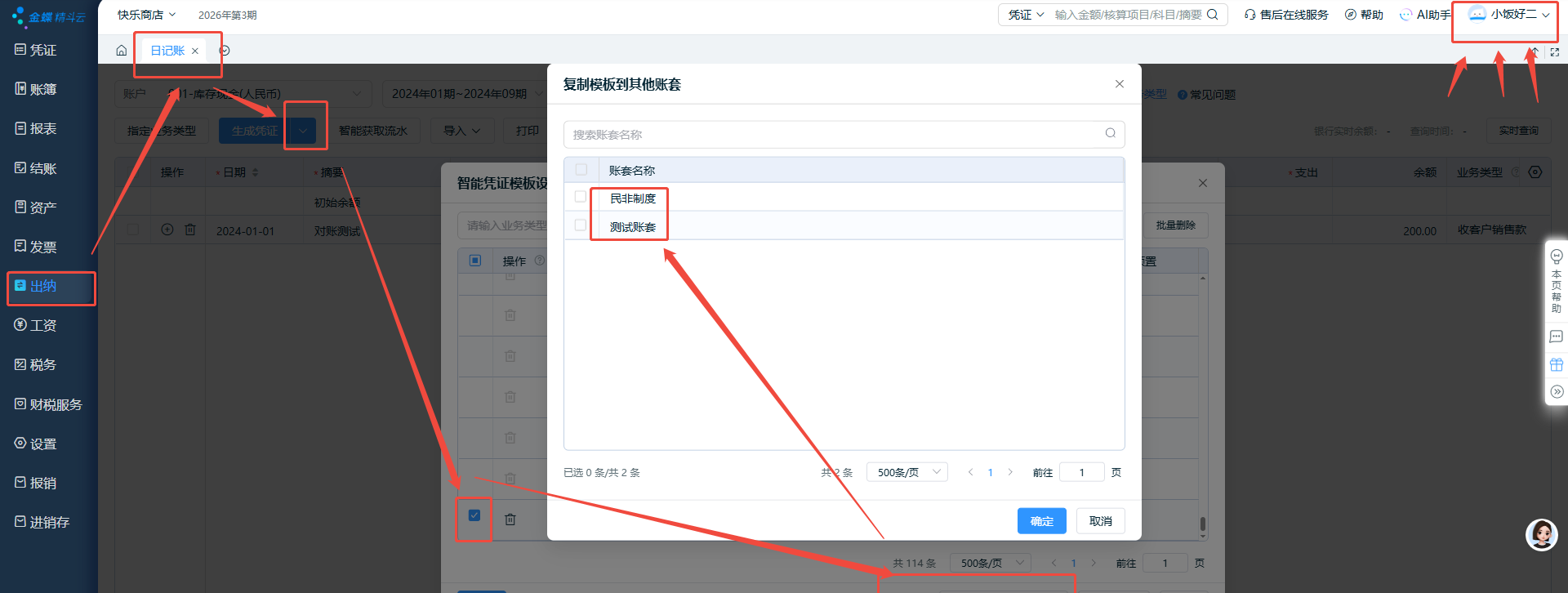Delete the 2024-01-01 journal row via trash icon
Viewport: 1568px width, 593px height.
click(x=190, y=230)
